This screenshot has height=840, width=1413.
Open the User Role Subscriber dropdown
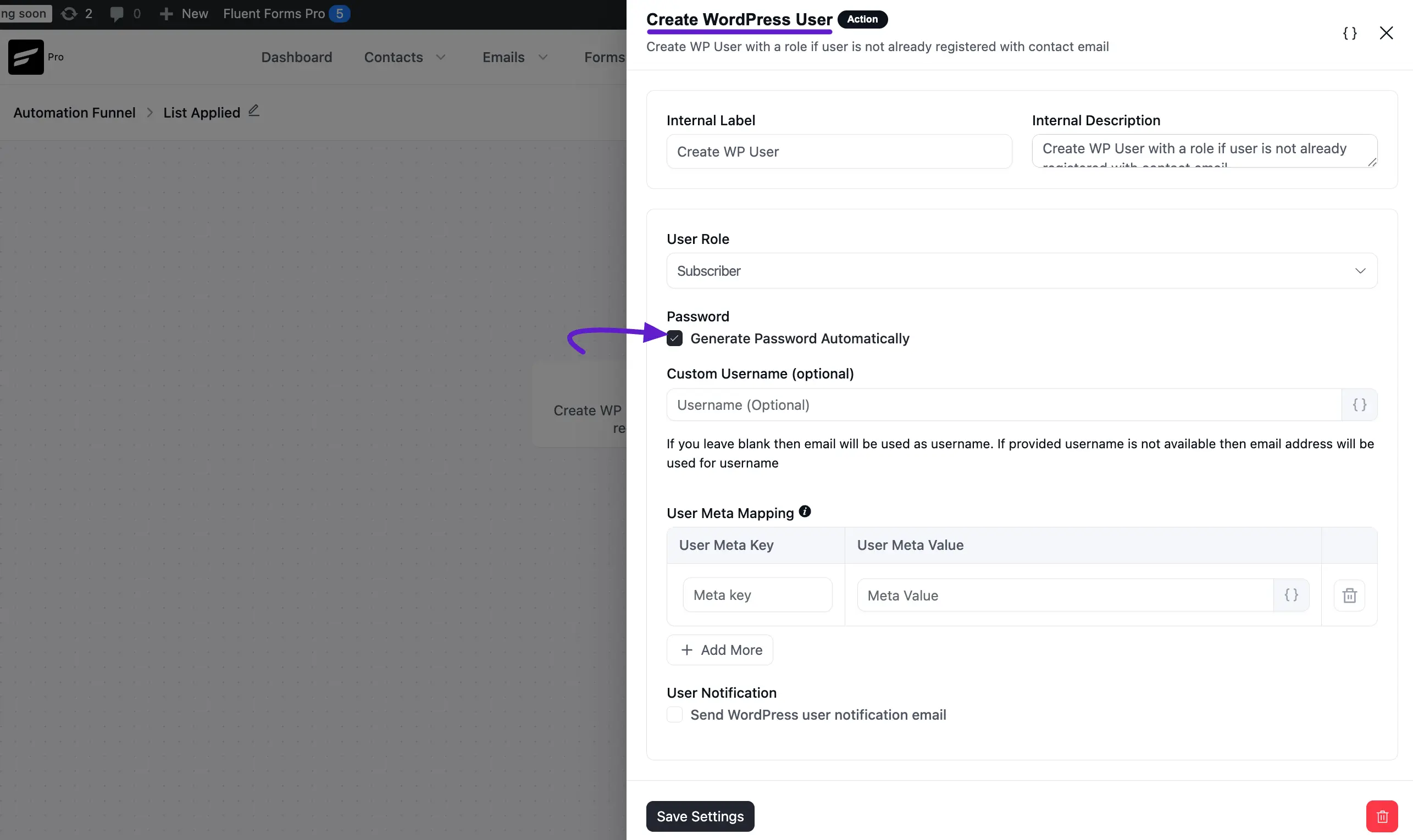1021,270
